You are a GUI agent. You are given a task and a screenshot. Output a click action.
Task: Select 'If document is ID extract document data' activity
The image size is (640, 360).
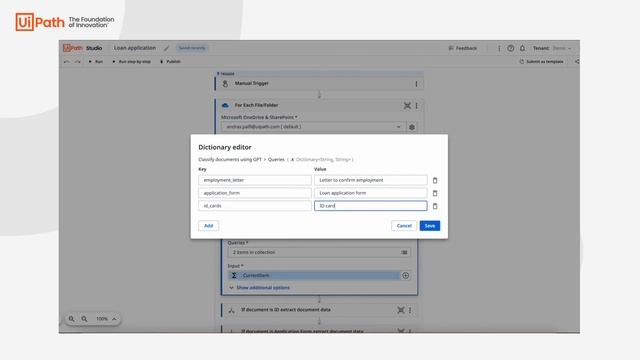click(319, 310)
